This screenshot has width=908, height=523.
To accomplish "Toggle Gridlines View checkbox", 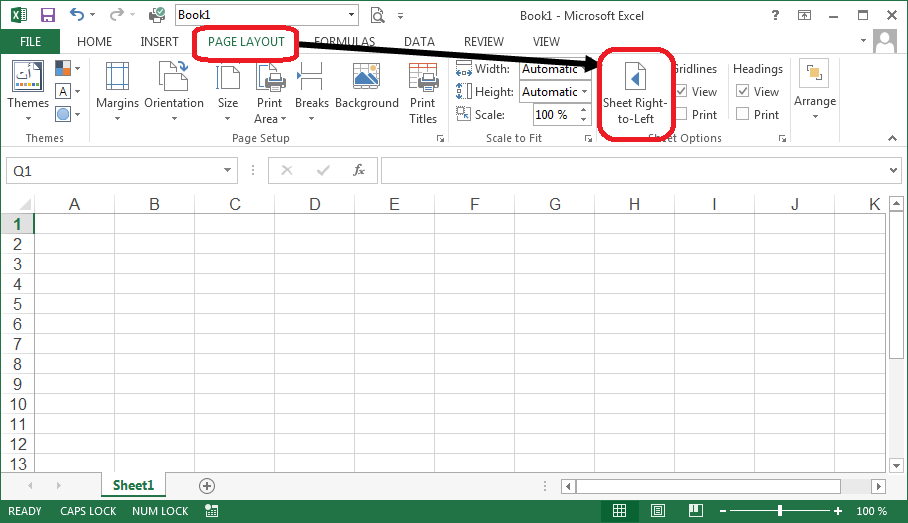I will click(x=682, y=91).
